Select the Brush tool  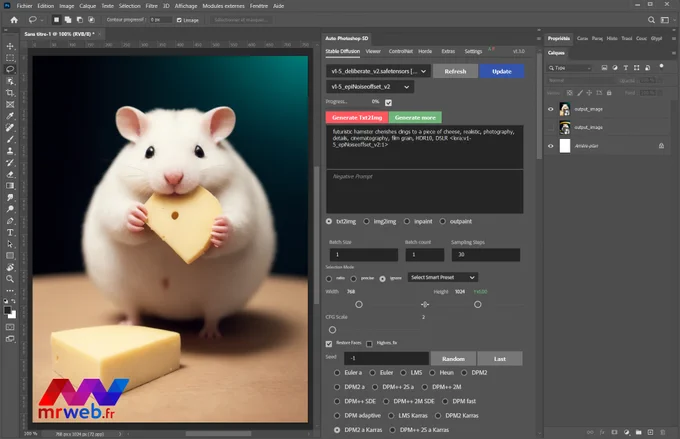pos(10,139)
